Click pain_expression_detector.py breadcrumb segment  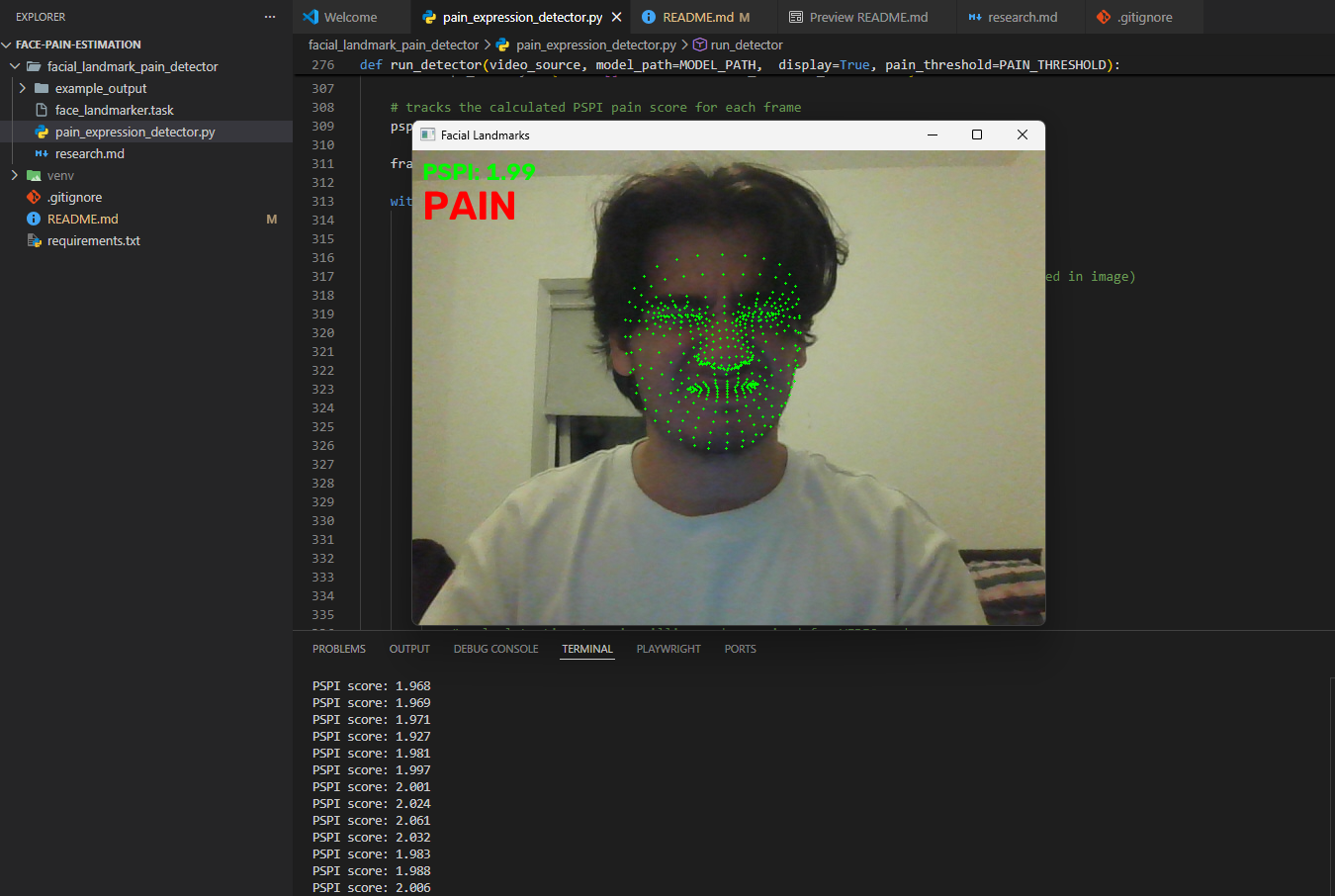[x=596, y=45]
